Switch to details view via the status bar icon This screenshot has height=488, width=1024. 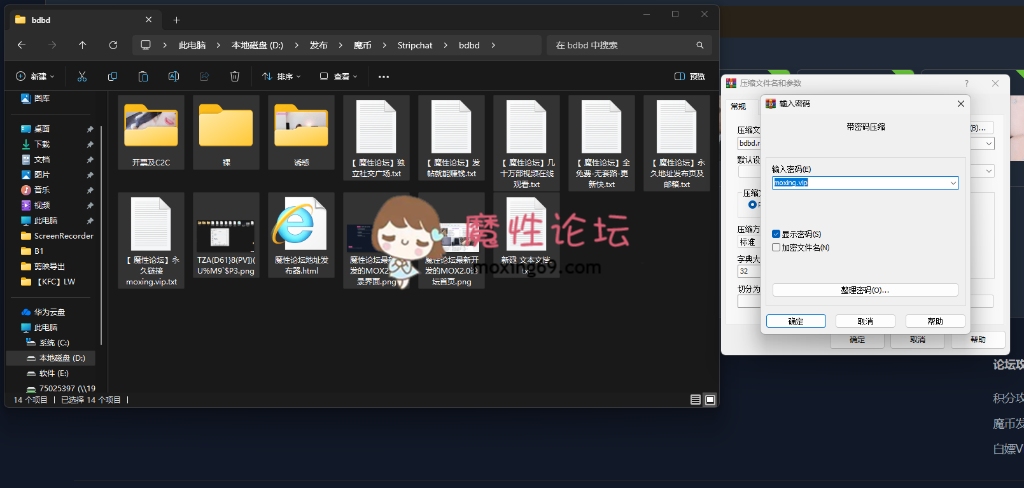696,399
